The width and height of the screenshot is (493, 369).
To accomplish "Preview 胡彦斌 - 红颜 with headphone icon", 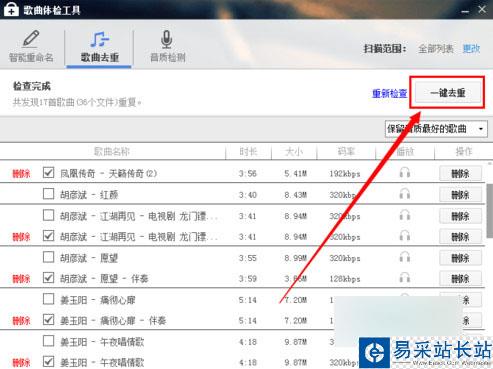I will [405, 194].
